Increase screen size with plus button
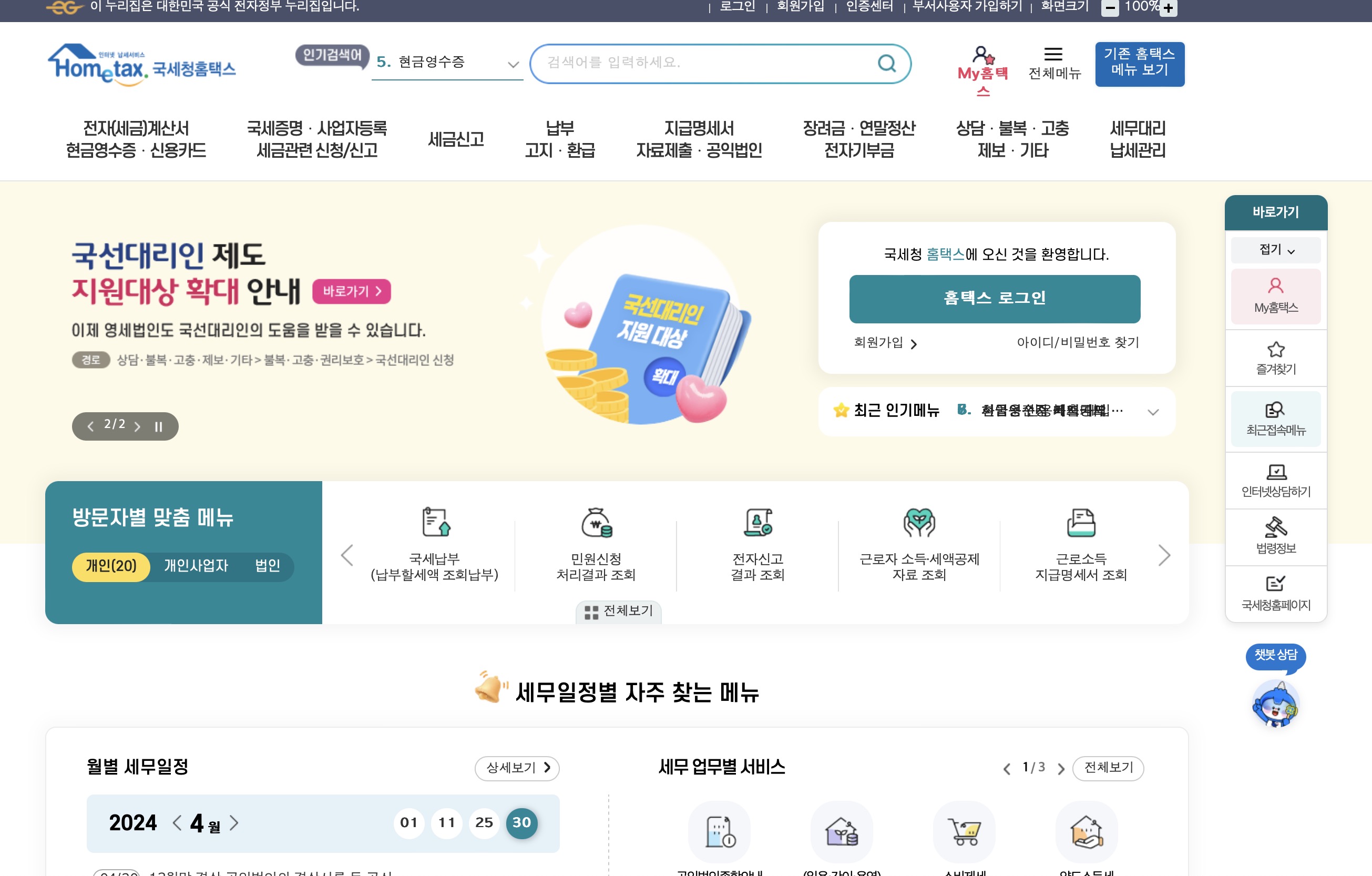This screenshot has height=876, width=1372. 1169,8
